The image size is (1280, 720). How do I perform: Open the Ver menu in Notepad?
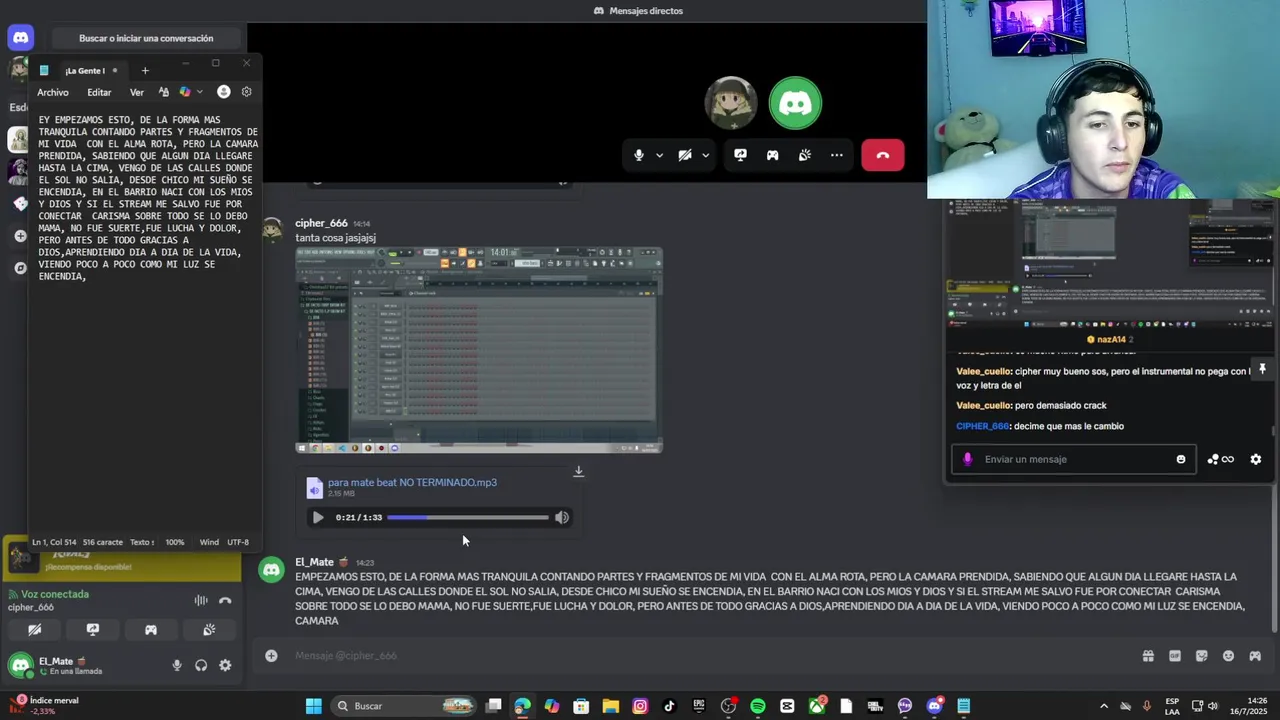click(137, 92)
